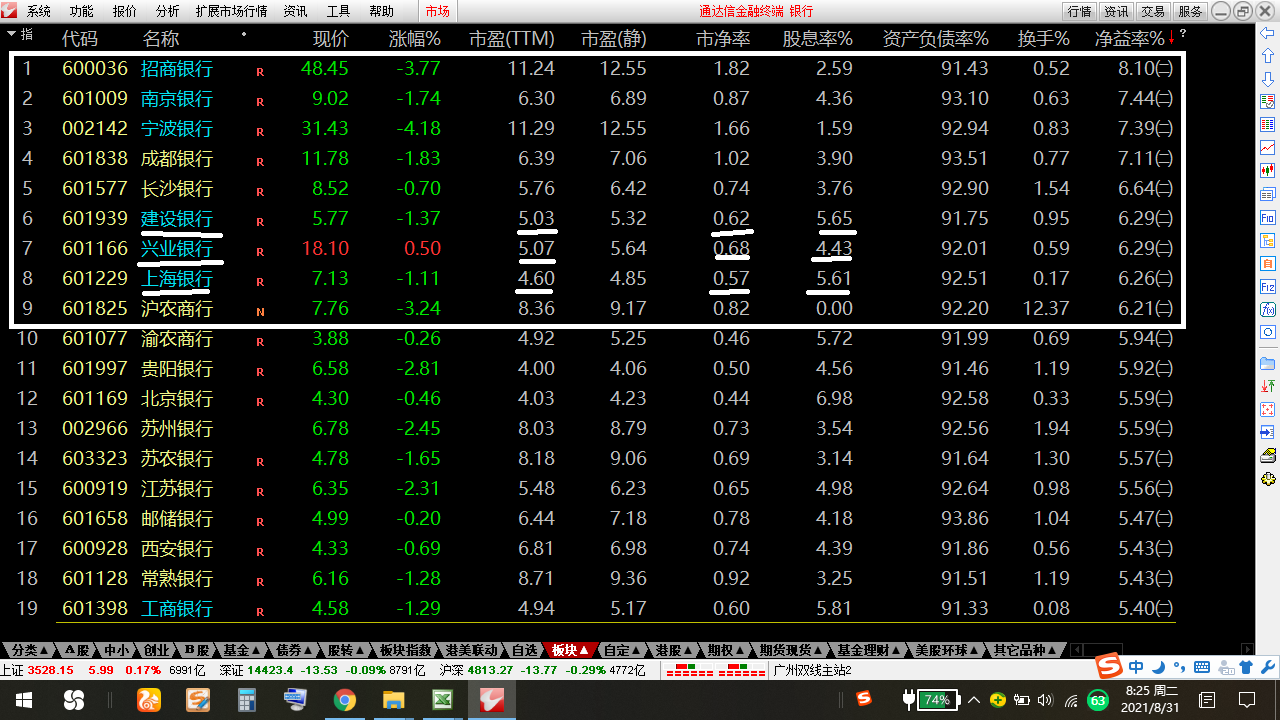Click the 交易 button at top right
Screen dimensions: 1280x720
pyautogui.click(x=1153, y=11)
